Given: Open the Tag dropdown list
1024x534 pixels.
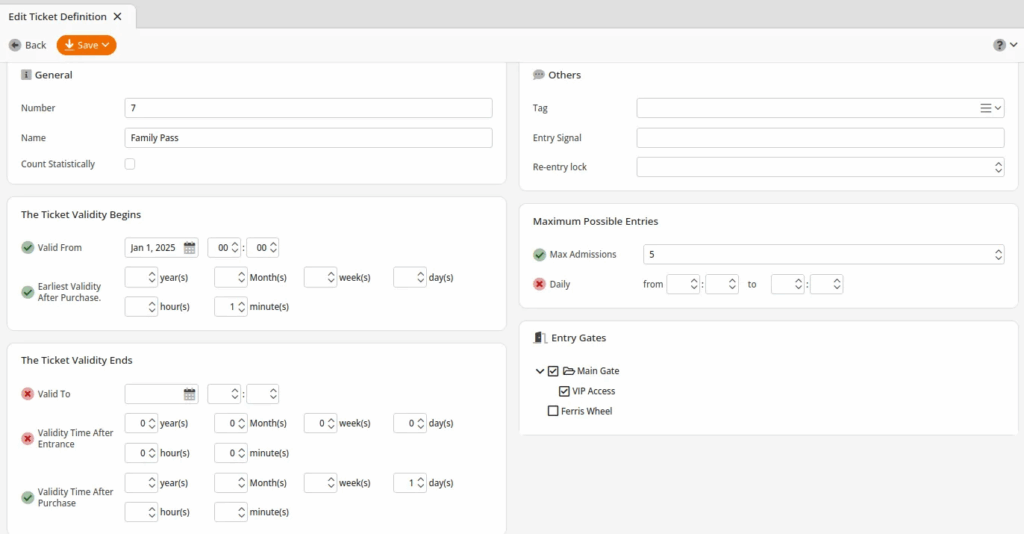Looking at the screenshot, I should click(990, 108).
